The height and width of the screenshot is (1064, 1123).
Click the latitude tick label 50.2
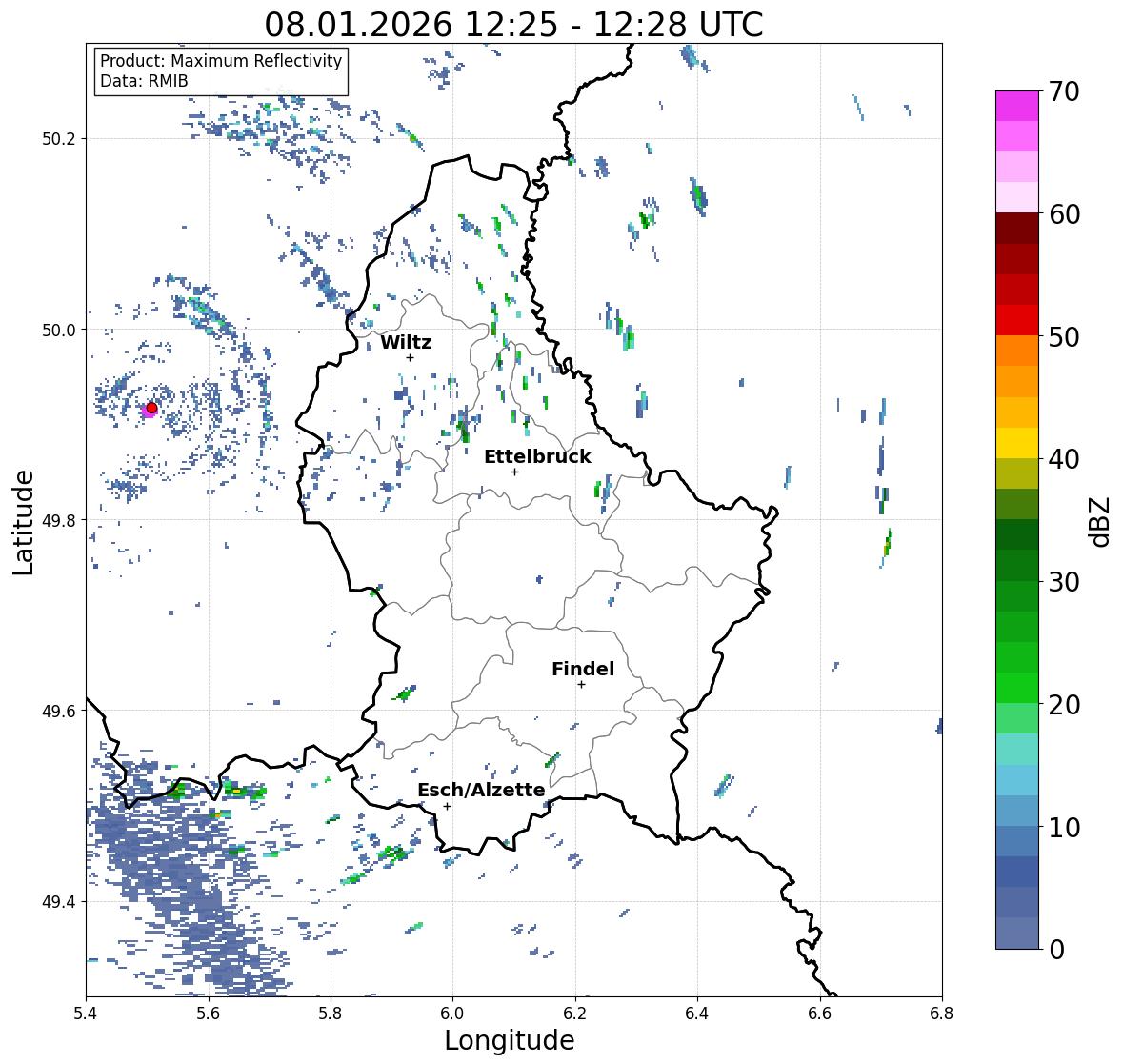pyautogui.click(x=59, y=139)
